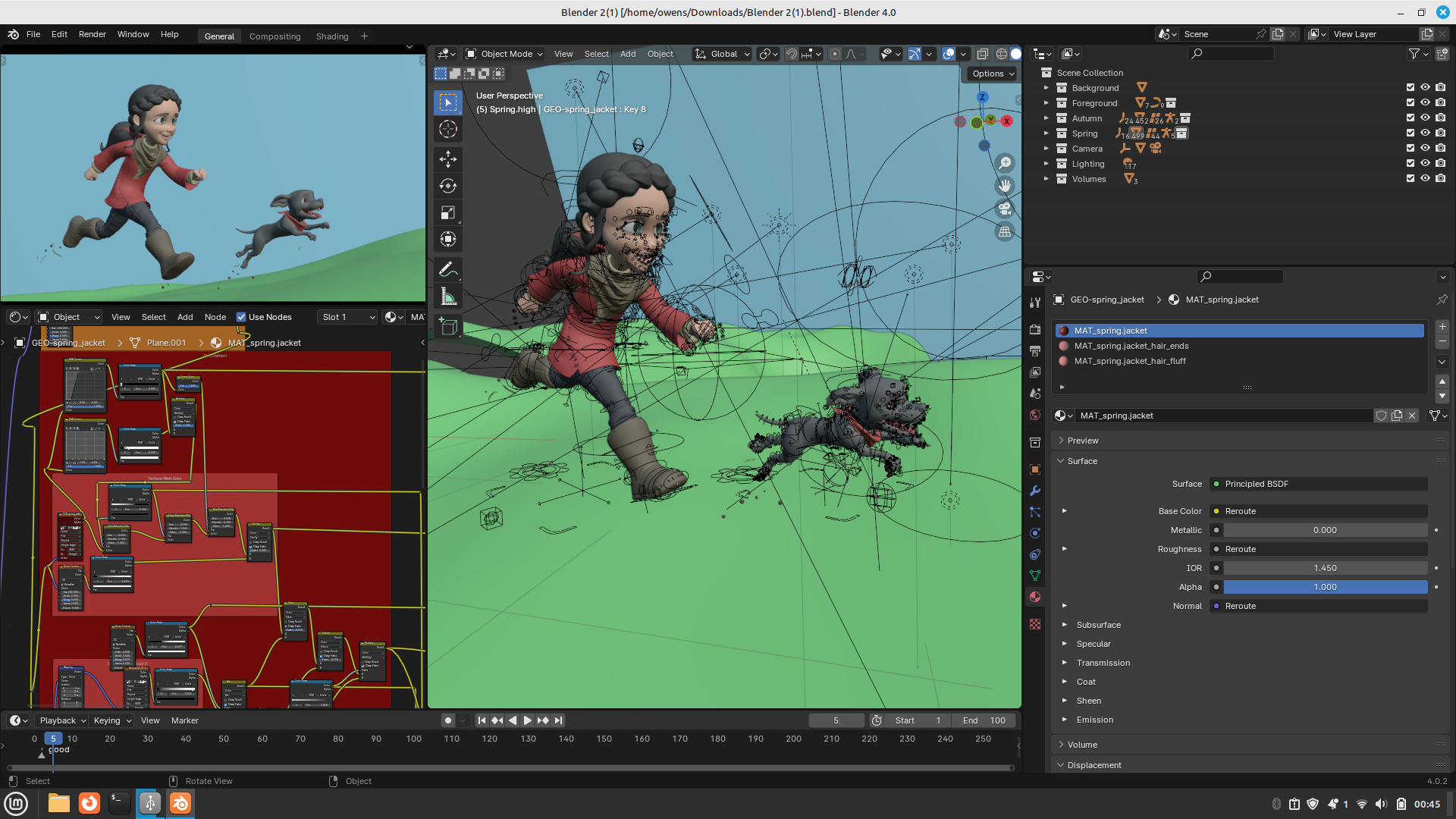Play the animation forward
1456x819 pixels.
point(528,720)
